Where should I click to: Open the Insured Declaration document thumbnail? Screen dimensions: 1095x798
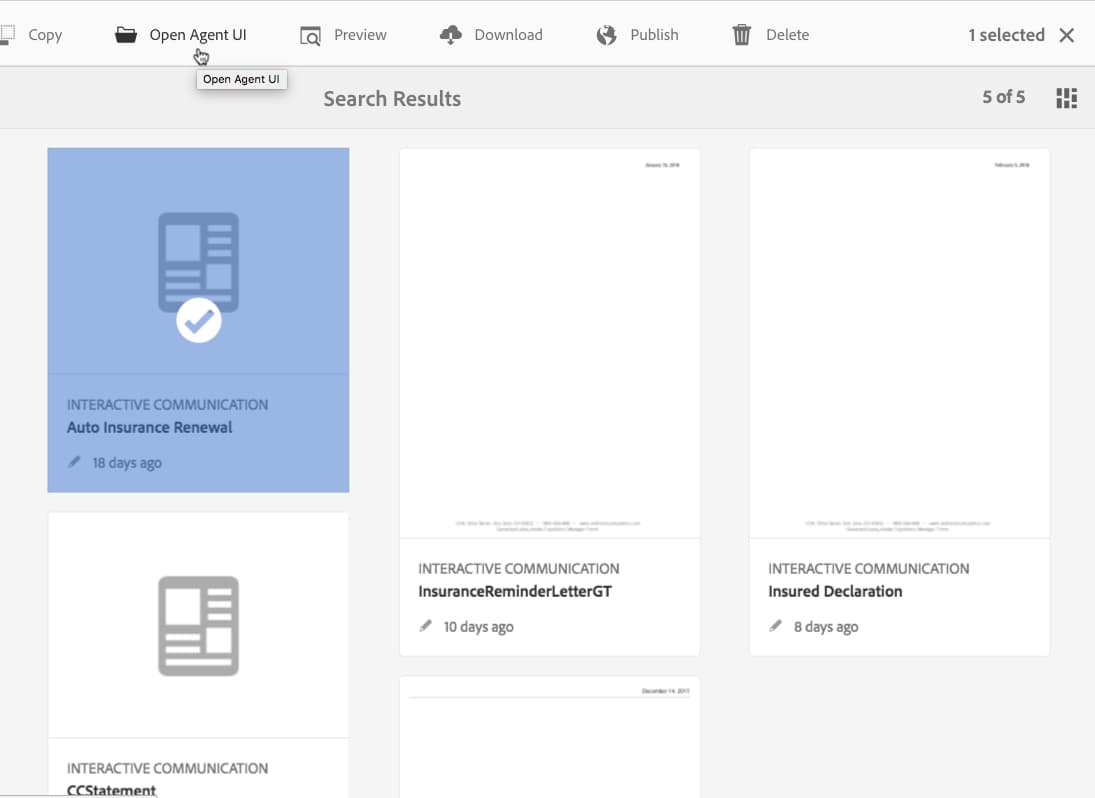(x=898, y=340)
